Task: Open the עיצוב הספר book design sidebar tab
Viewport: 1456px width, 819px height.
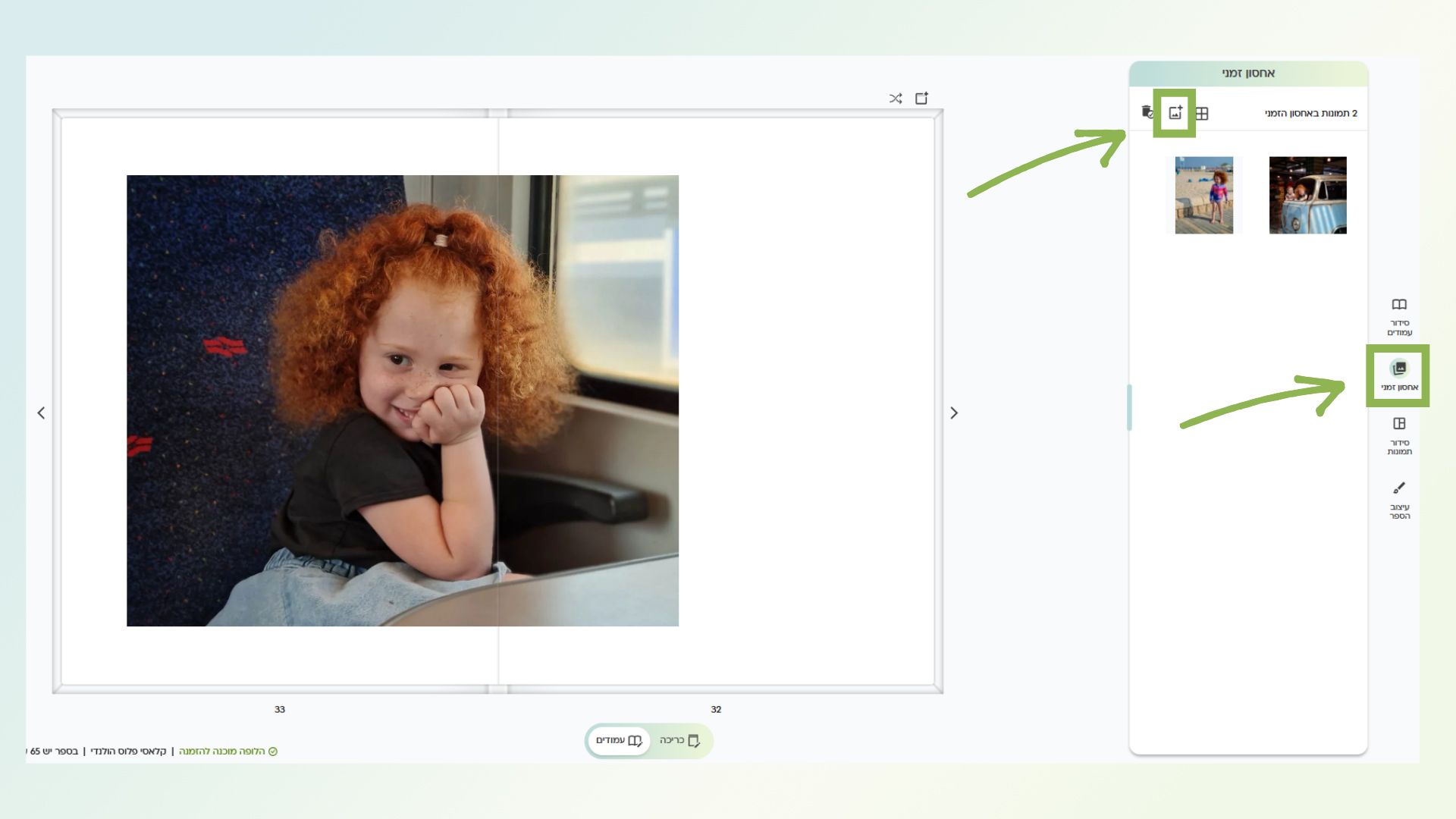Action: coord(1399,500)
